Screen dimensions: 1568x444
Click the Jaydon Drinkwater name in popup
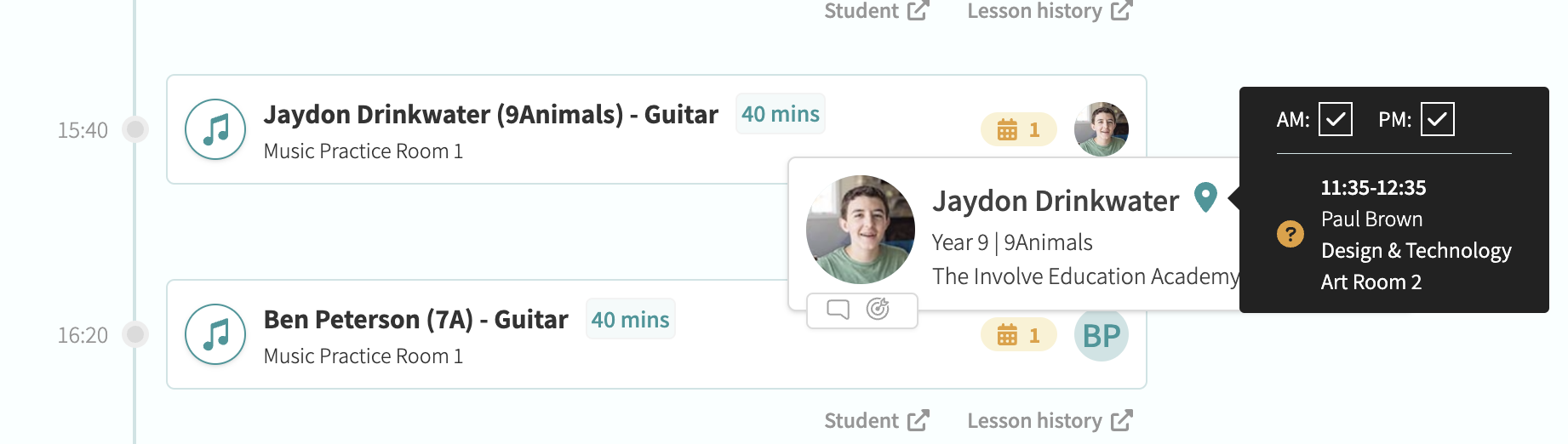click(x=1056, y=201)
